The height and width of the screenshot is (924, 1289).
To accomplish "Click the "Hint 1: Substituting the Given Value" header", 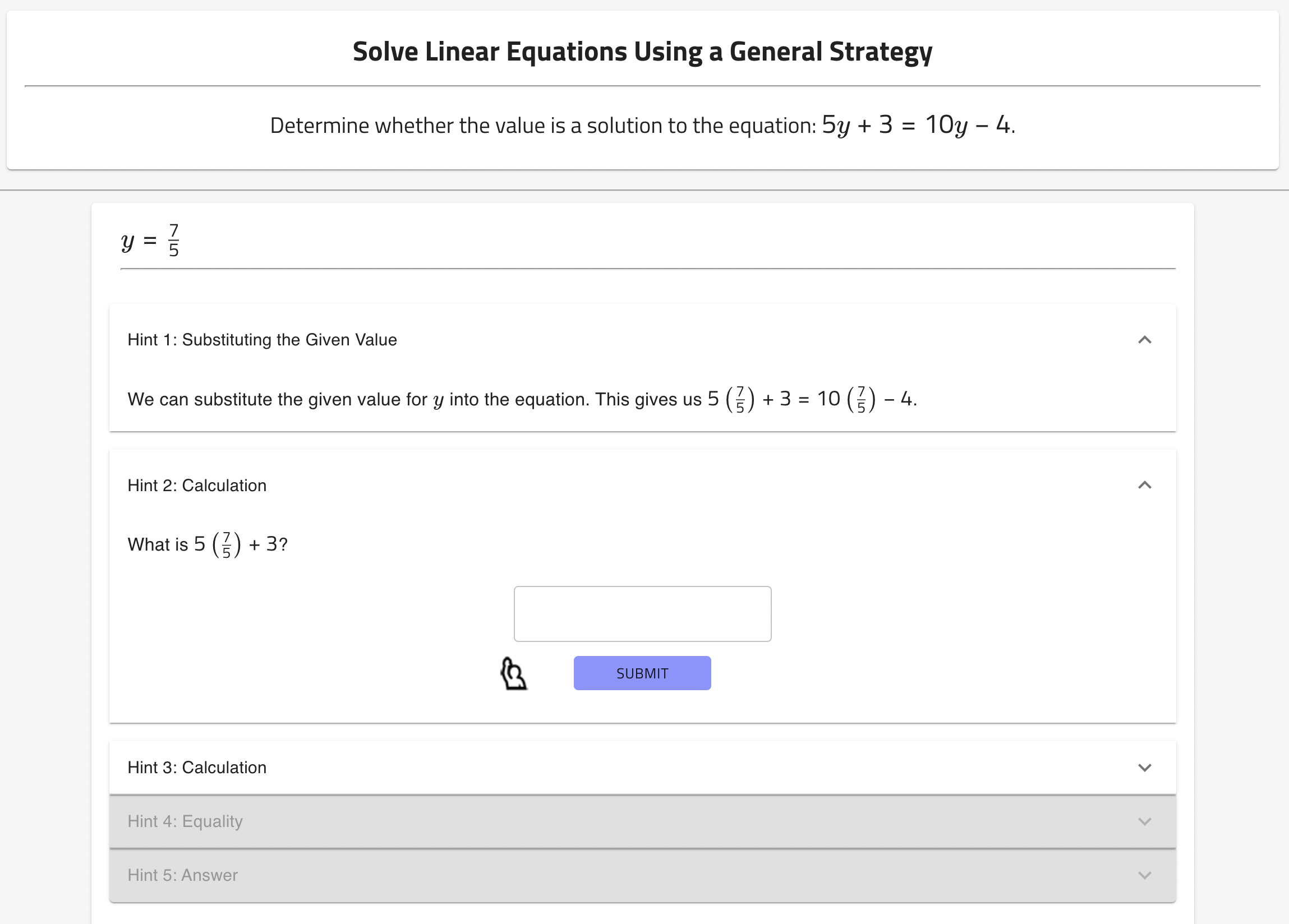I will 262,340.
